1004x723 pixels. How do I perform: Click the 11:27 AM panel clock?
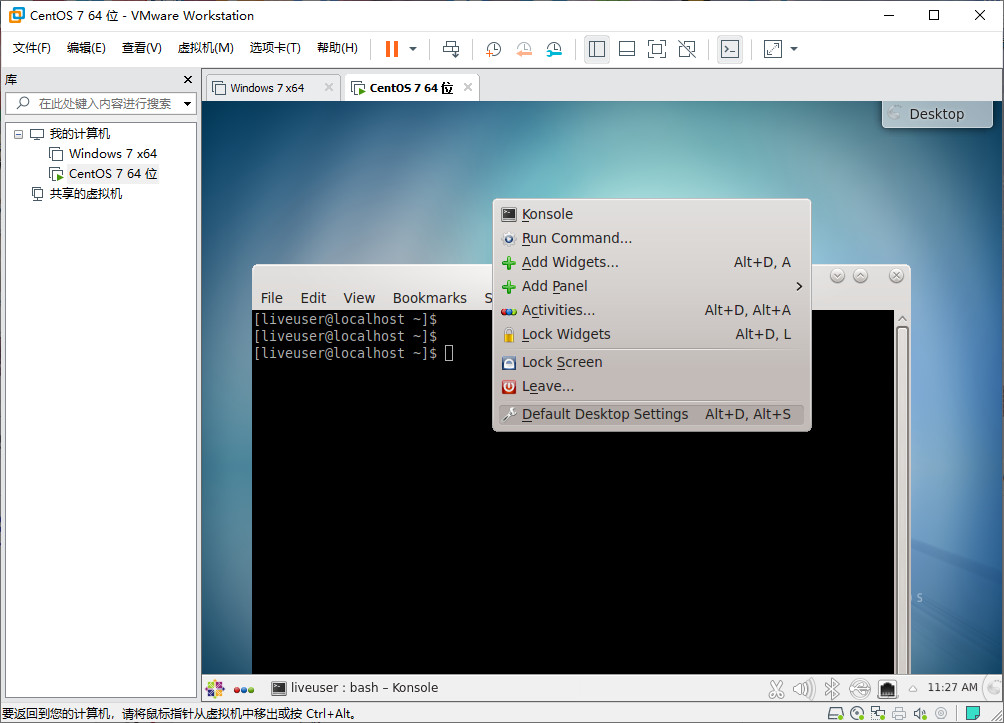[952, 687]
